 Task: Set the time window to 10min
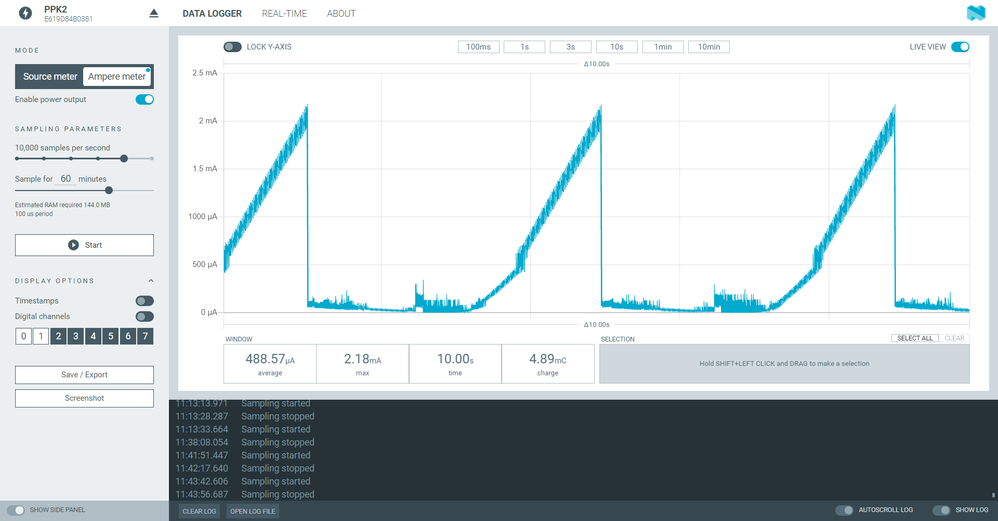709,47
